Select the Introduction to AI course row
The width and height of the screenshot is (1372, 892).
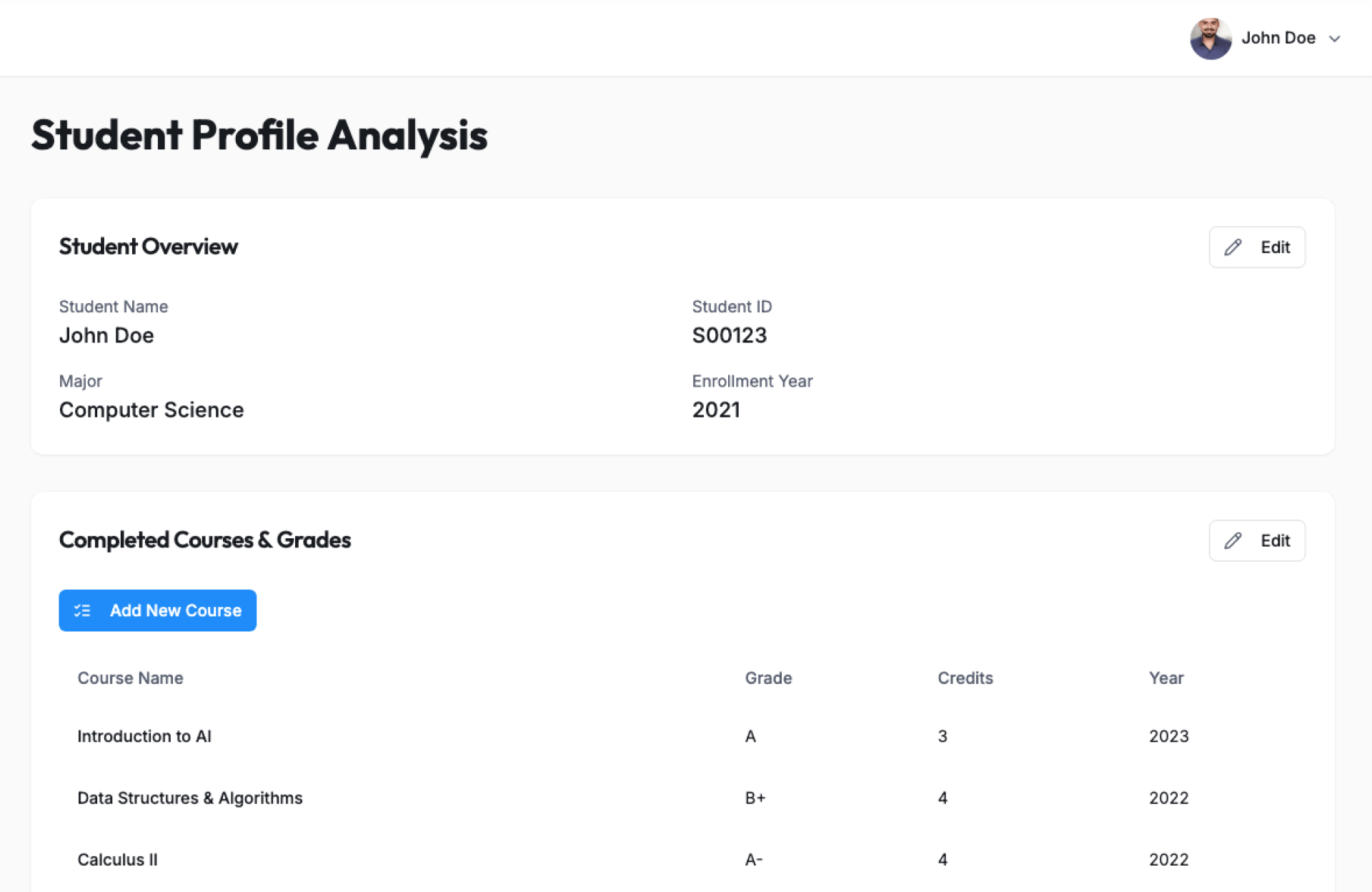[x=144, y=736]
